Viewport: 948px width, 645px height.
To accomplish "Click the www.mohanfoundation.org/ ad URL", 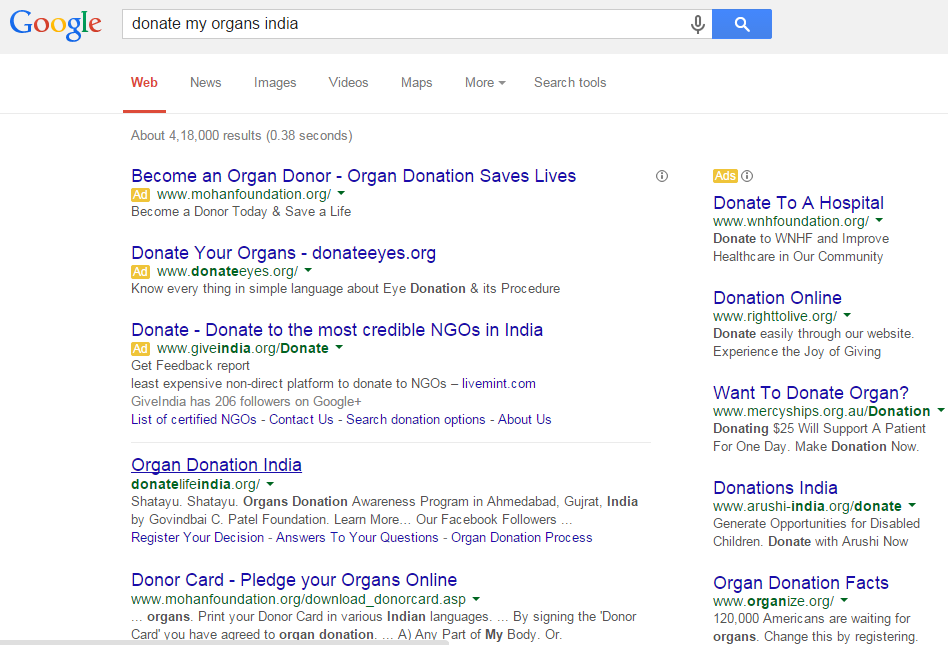I will [x=244, y=195].
